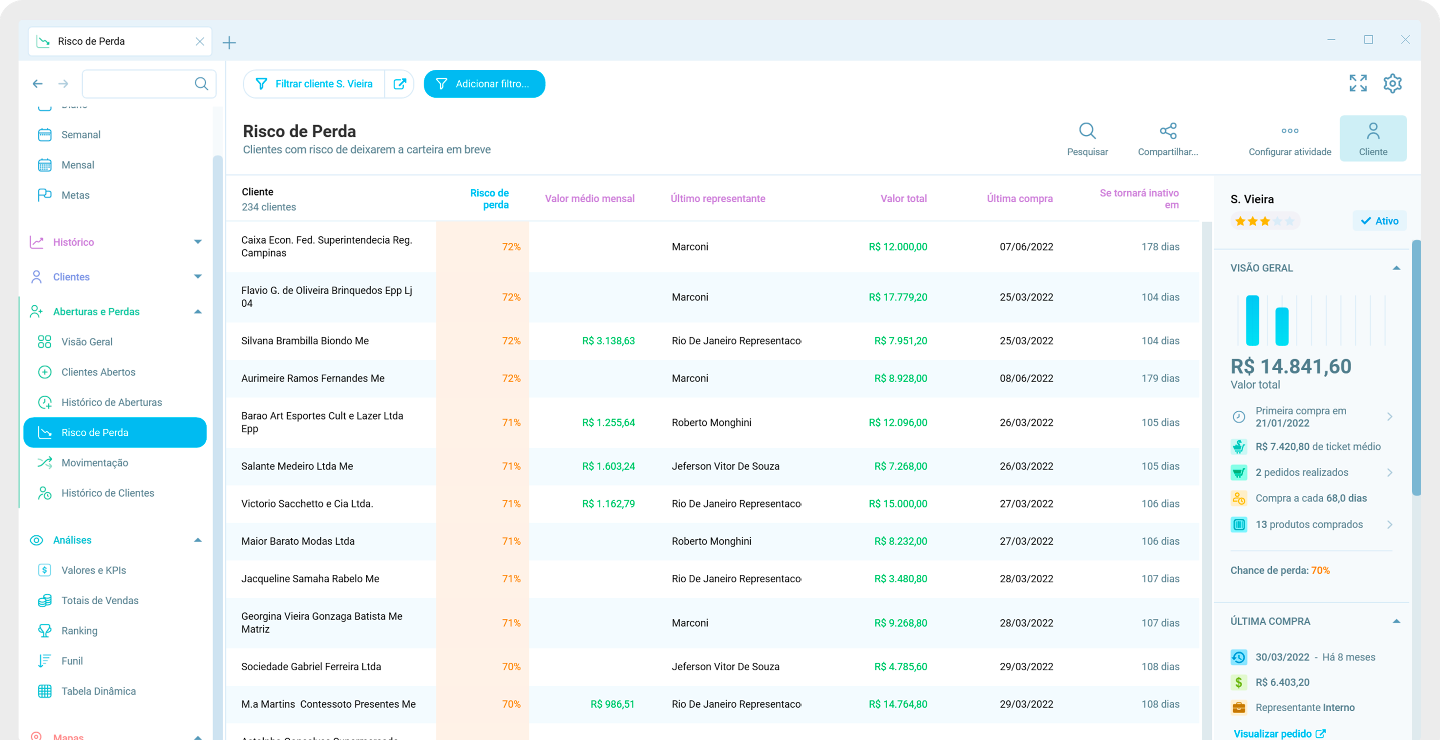Close the Risco de Perda tab
The height and width of the screenshot is (740, 1440).
click(200, 42)
